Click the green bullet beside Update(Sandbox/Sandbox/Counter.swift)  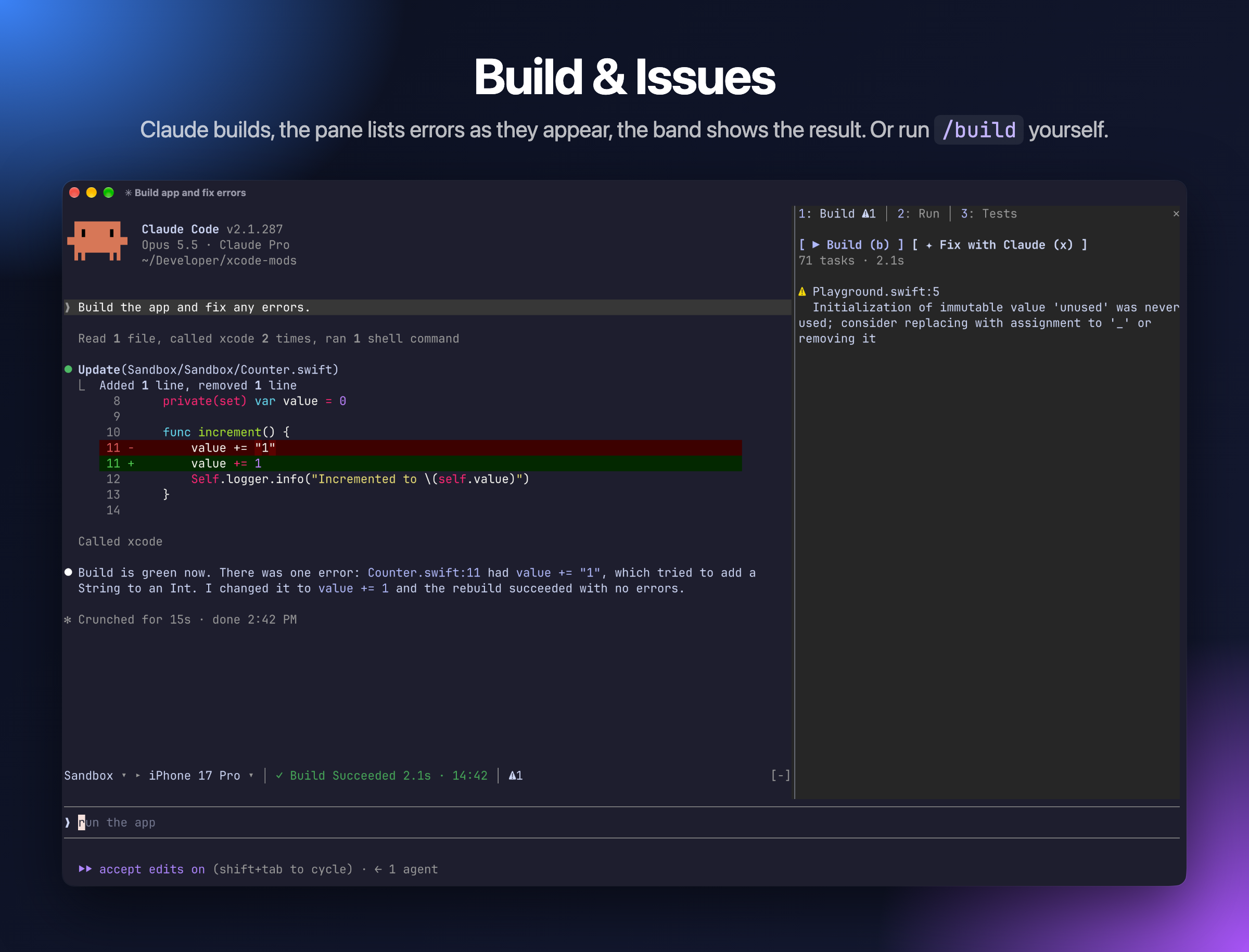point(68,369)
